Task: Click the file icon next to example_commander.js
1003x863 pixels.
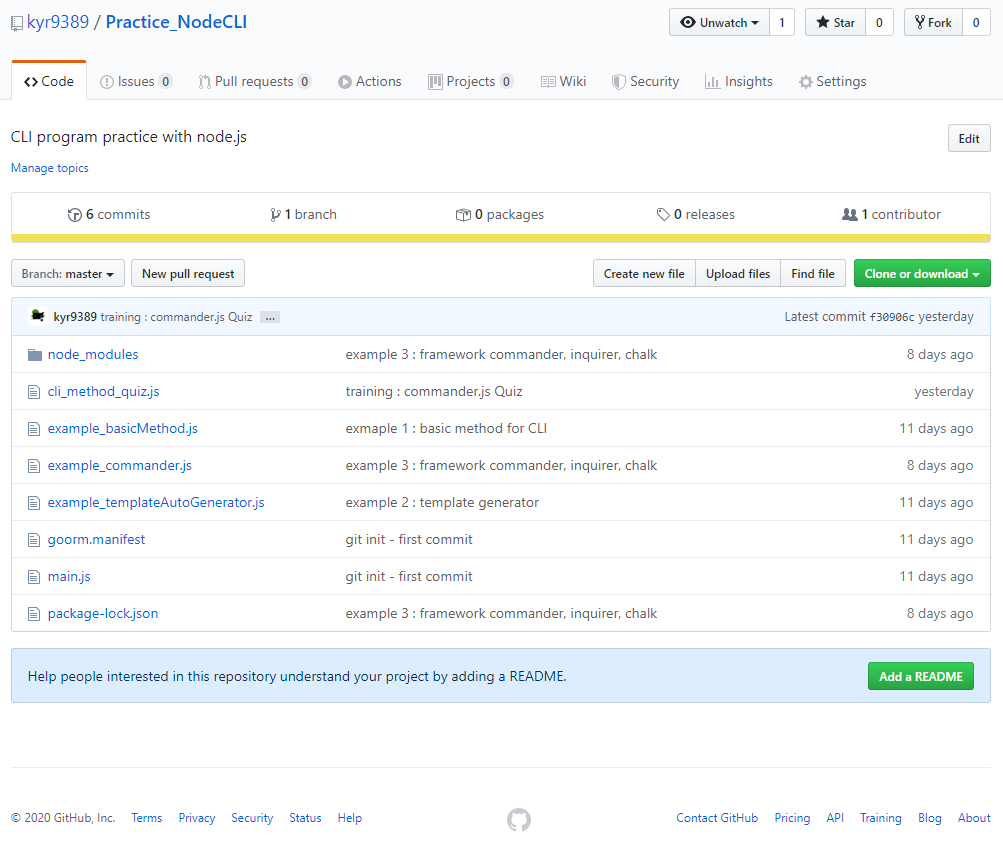Action: [34, 466]
